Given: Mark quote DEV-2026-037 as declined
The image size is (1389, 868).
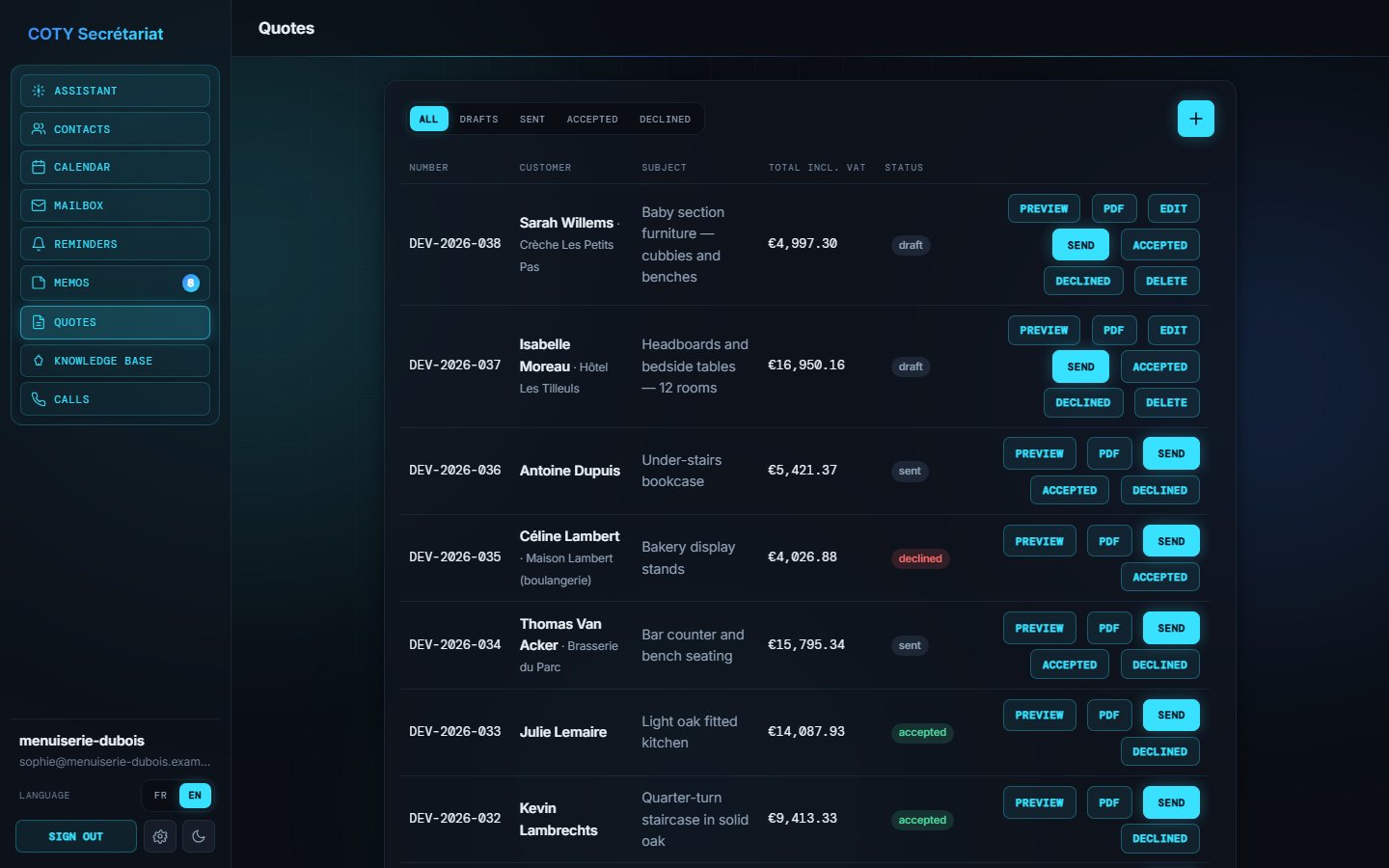Looking at the screenshot, I should [x=1083, y=402].
